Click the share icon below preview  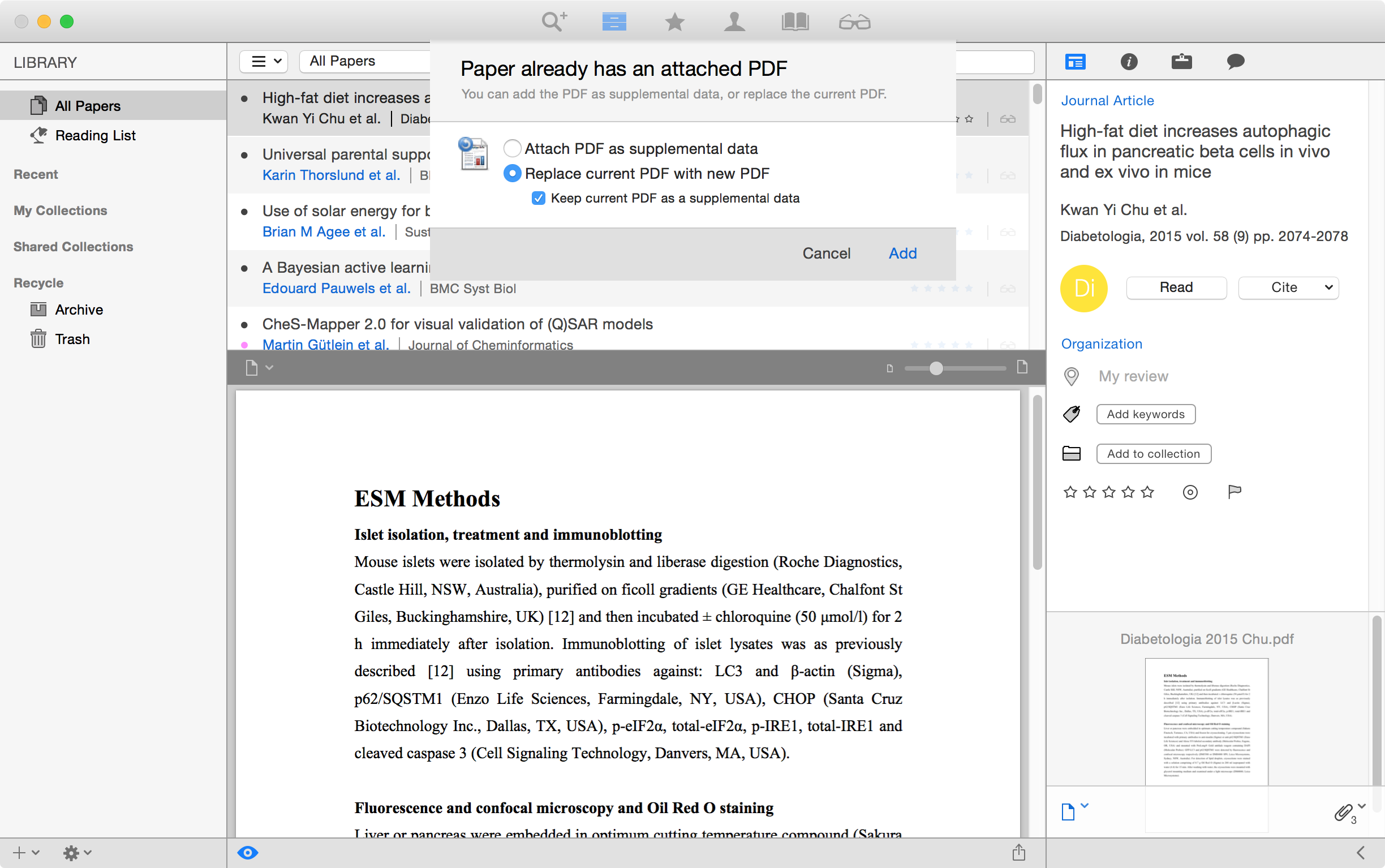[x=1019, y=853]
